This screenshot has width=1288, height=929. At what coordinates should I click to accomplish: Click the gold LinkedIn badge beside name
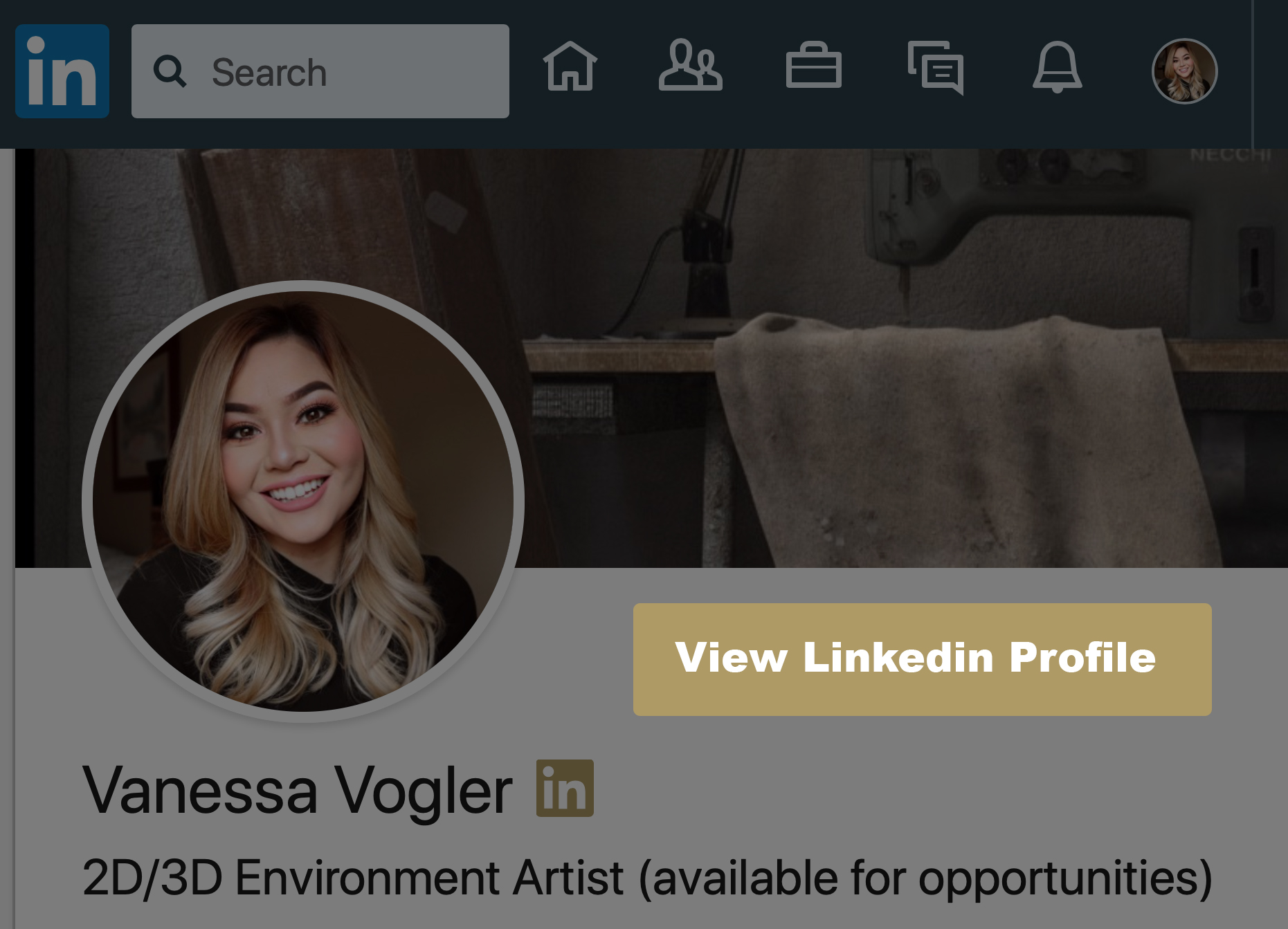[x=565, y=789]
